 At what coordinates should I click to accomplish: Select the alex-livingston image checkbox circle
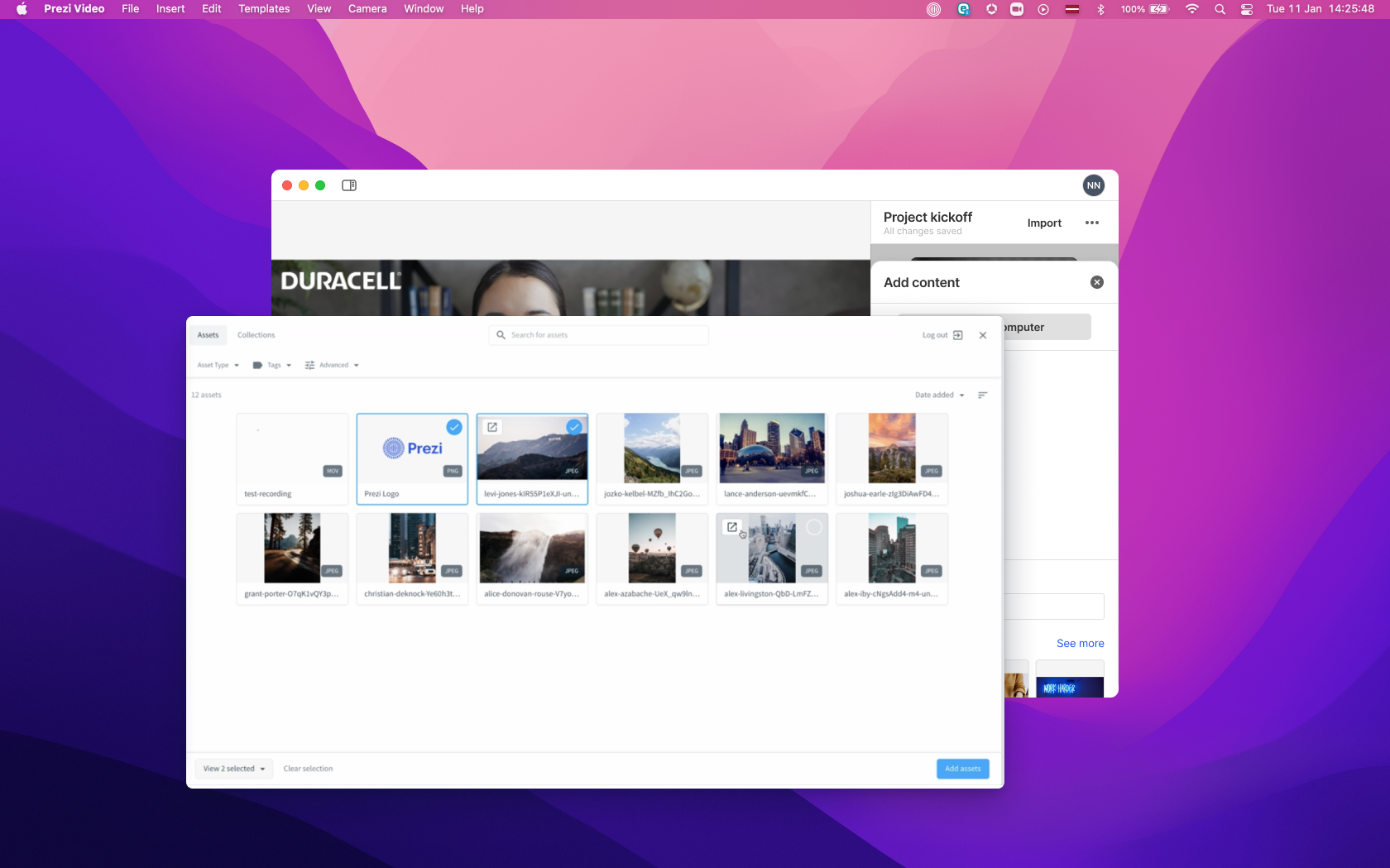pyautogui.click(x=814, y=527)
